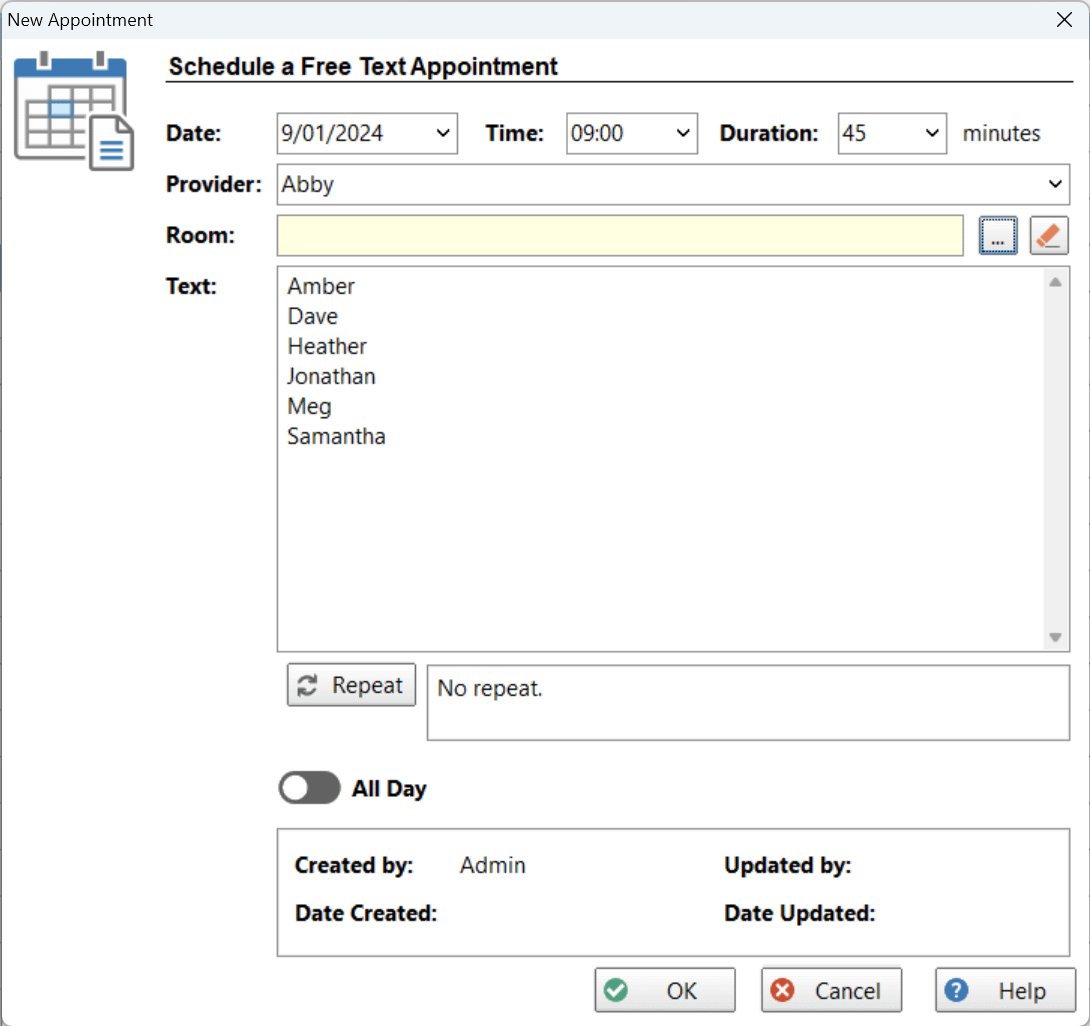Click the calendar appointment icon
Screen dimensions: 1090x1026
(74, 111)
